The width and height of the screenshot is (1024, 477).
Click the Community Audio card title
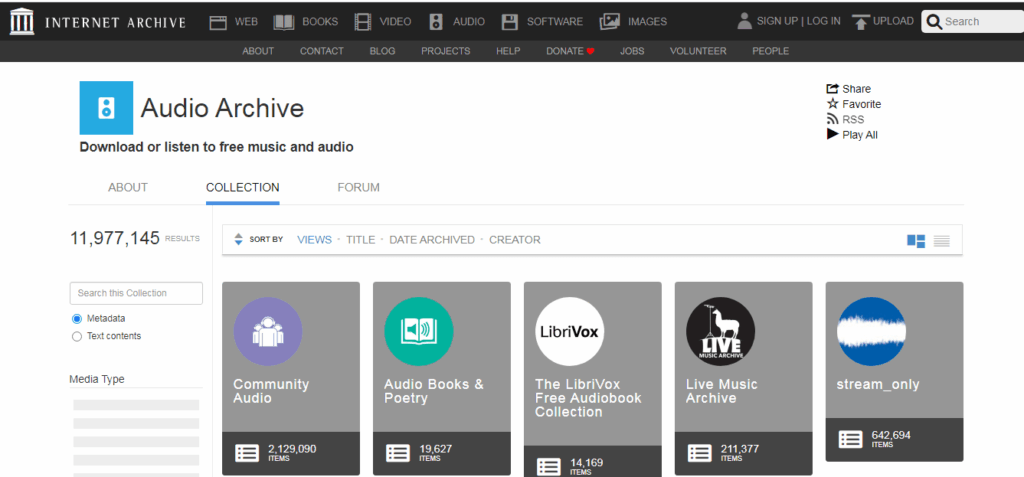coord(271,391)
